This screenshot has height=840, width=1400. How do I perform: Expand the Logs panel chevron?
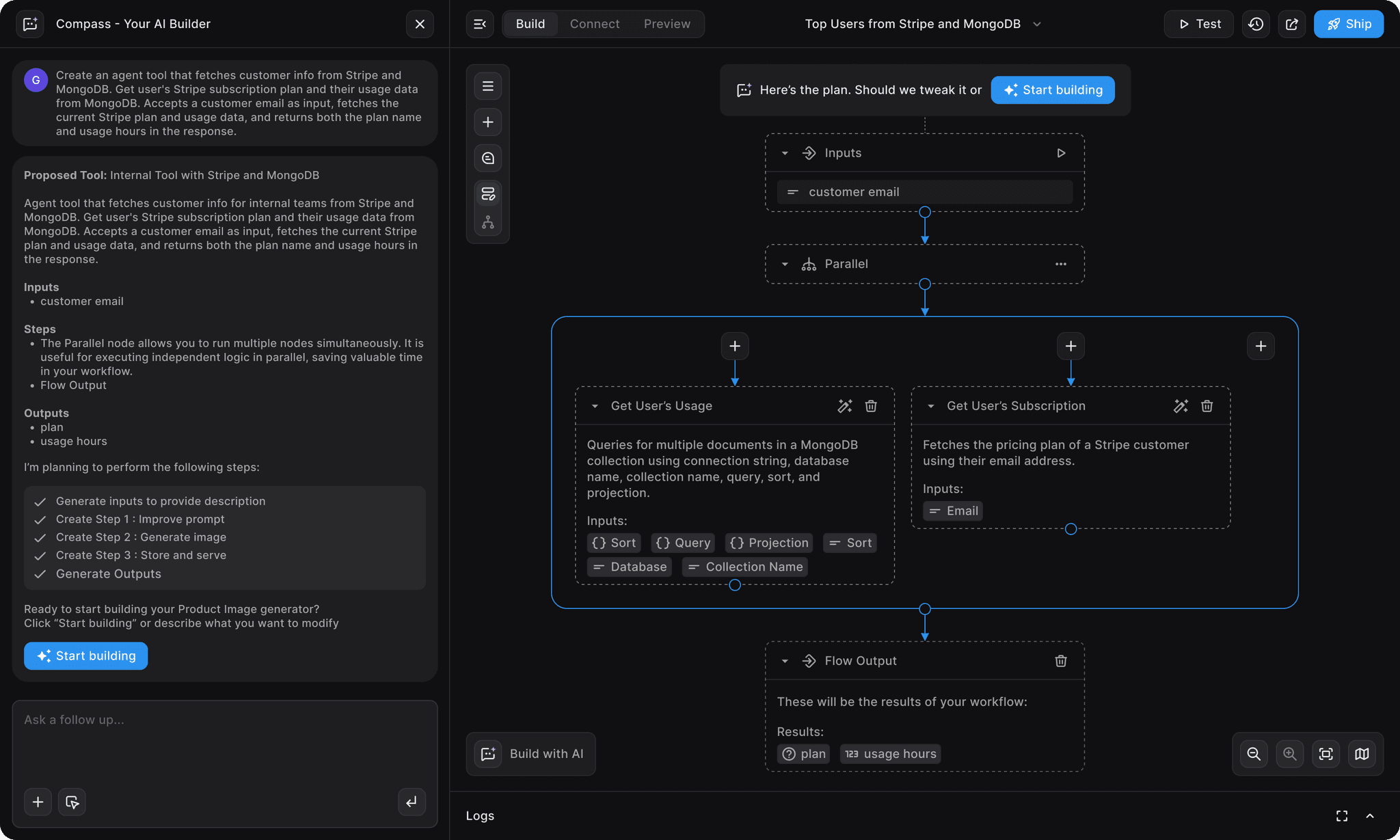(1370, 816)
